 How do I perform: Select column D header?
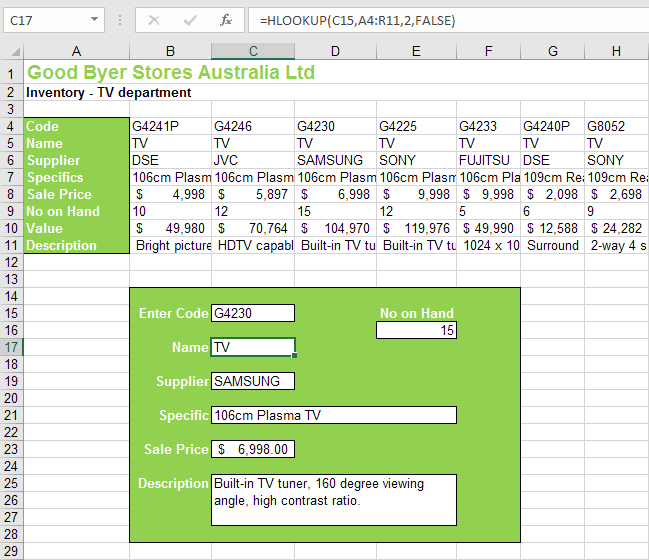[336, 51]
